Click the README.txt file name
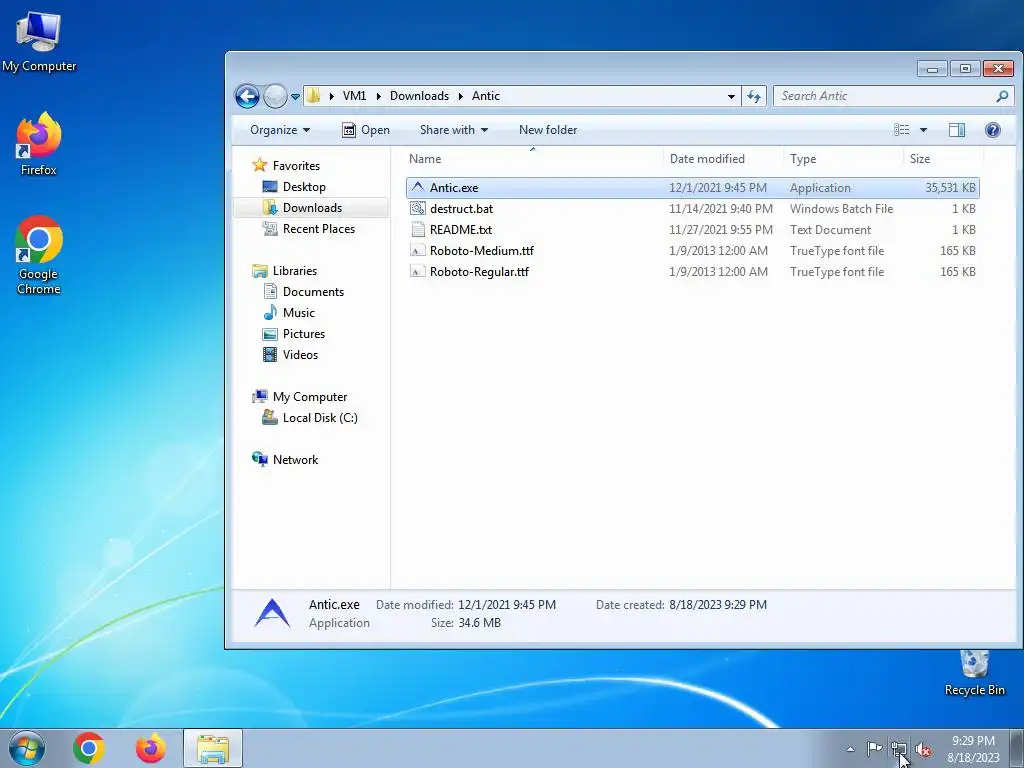Viewport: 1024px width, 768px height. pos(460,230)
